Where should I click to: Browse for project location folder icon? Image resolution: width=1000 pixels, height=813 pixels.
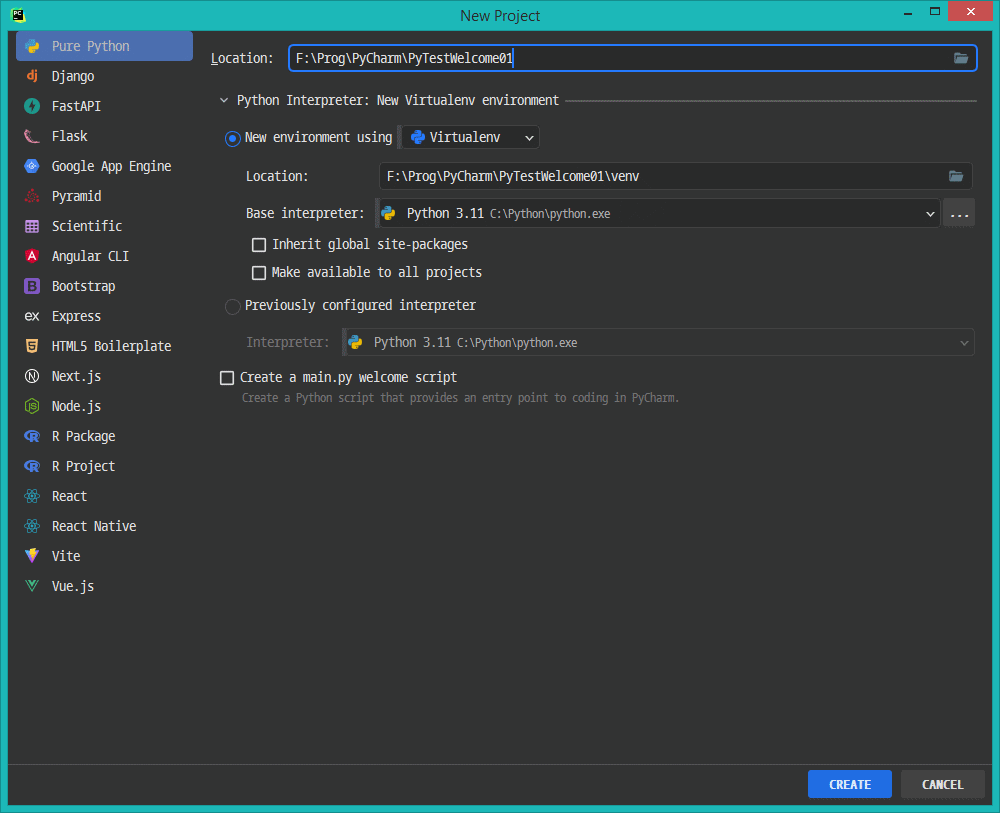coord(960,58)
